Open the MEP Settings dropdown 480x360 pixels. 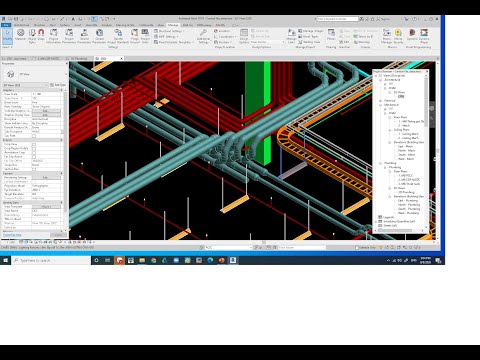tap(166, 36)
